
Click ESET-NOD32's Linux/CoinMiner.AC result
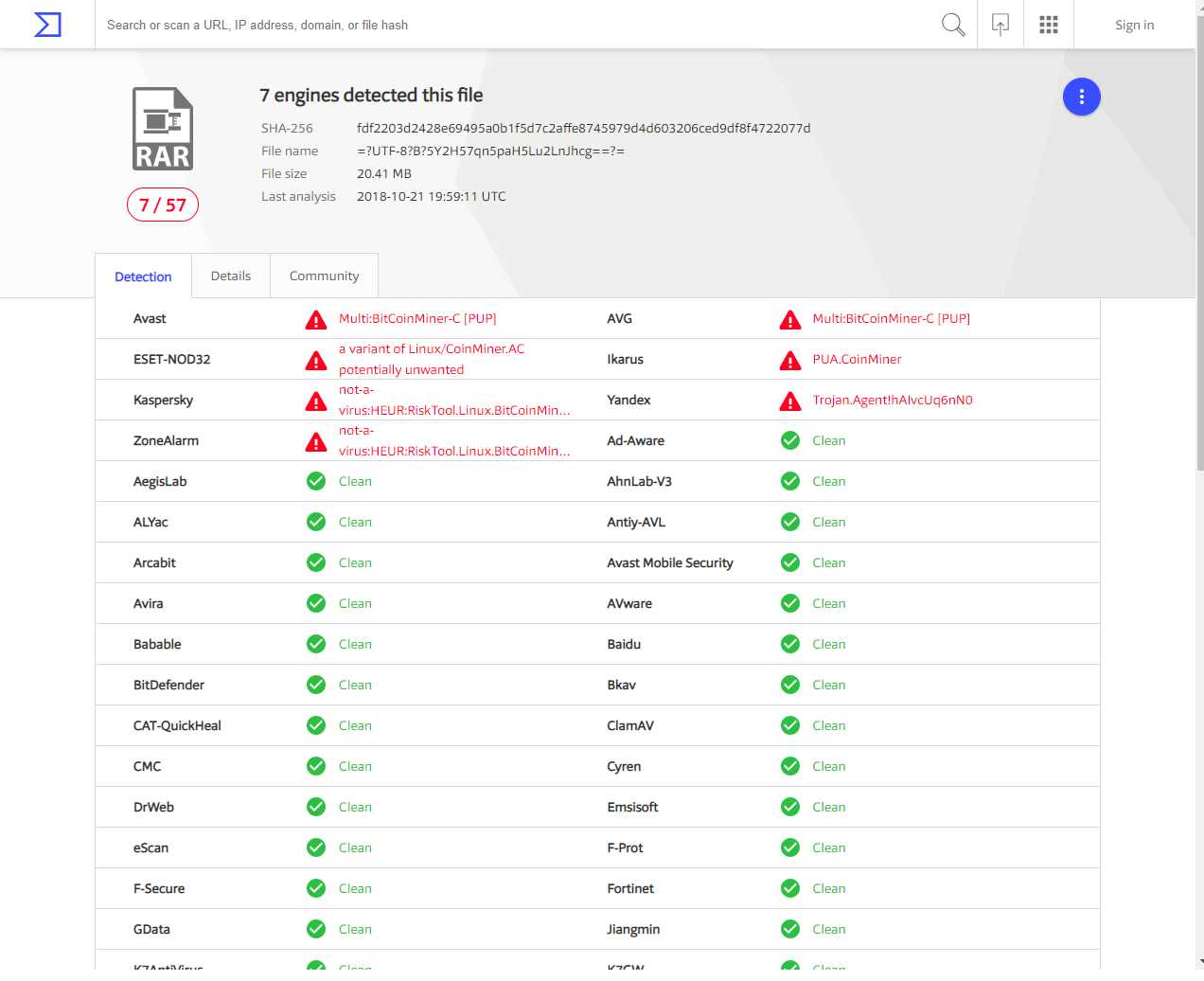[432, 359]
